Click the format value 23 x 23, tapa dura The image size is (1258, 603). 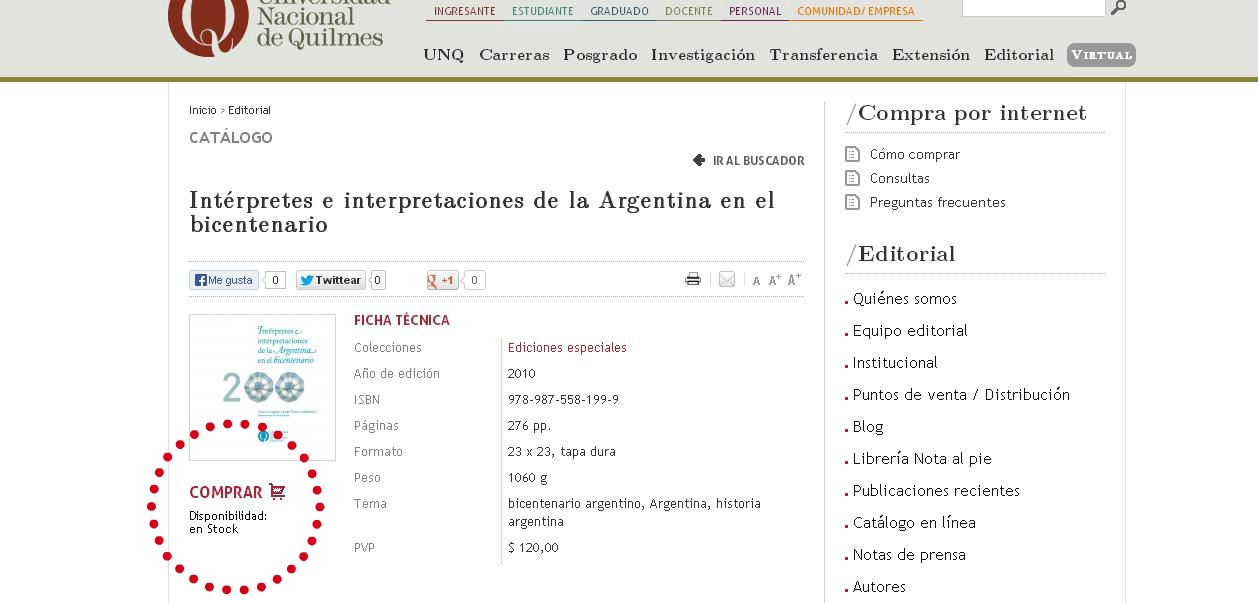coord(562,452)
